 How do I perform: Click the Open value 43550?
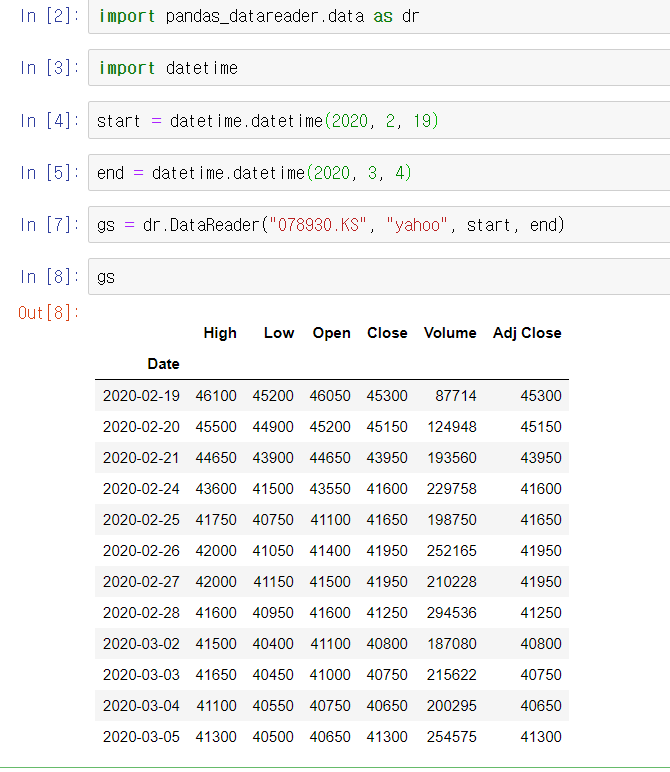tap(330, 488)
